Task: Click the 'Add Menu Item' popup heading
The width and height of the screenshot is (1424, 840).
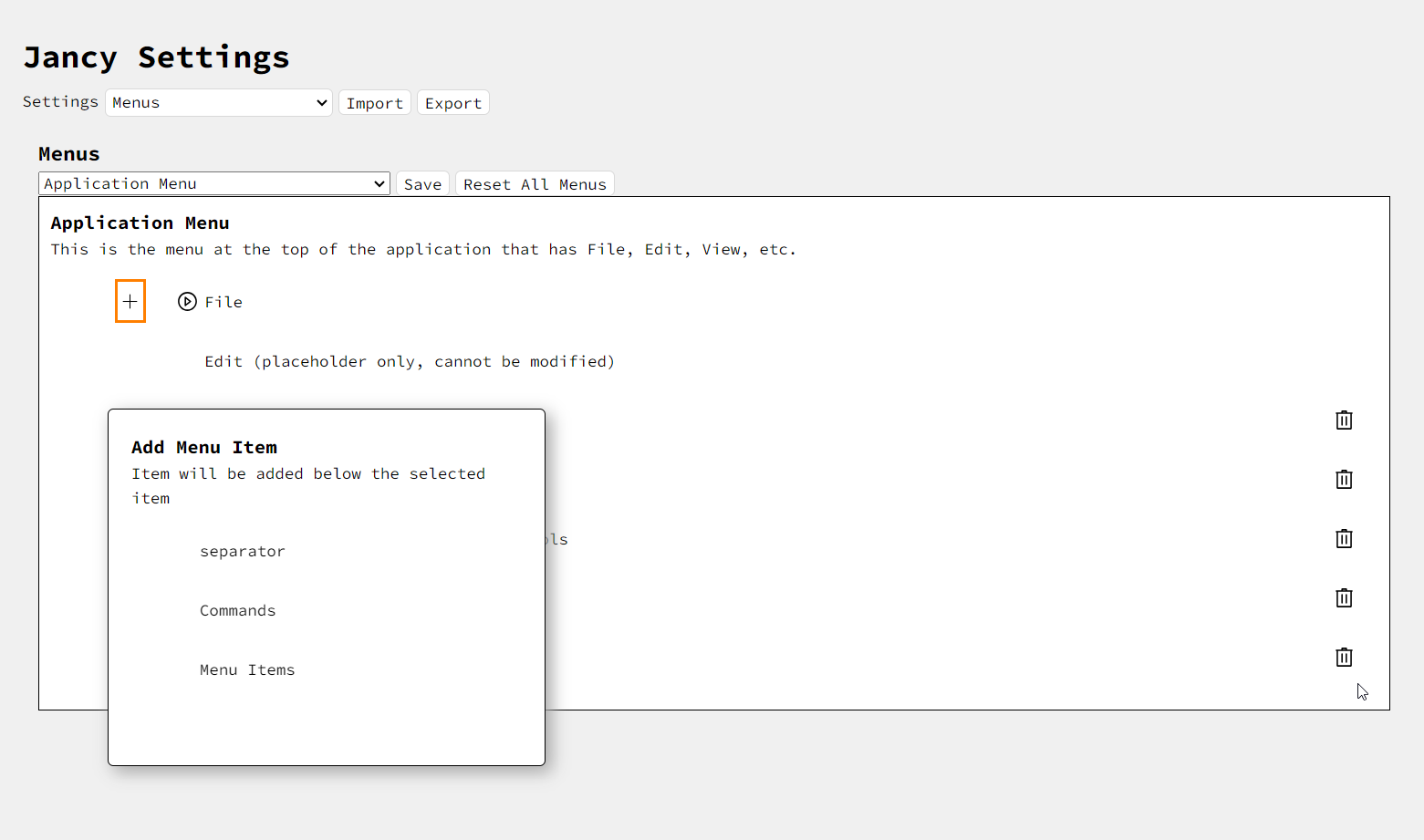Action: 204,447
